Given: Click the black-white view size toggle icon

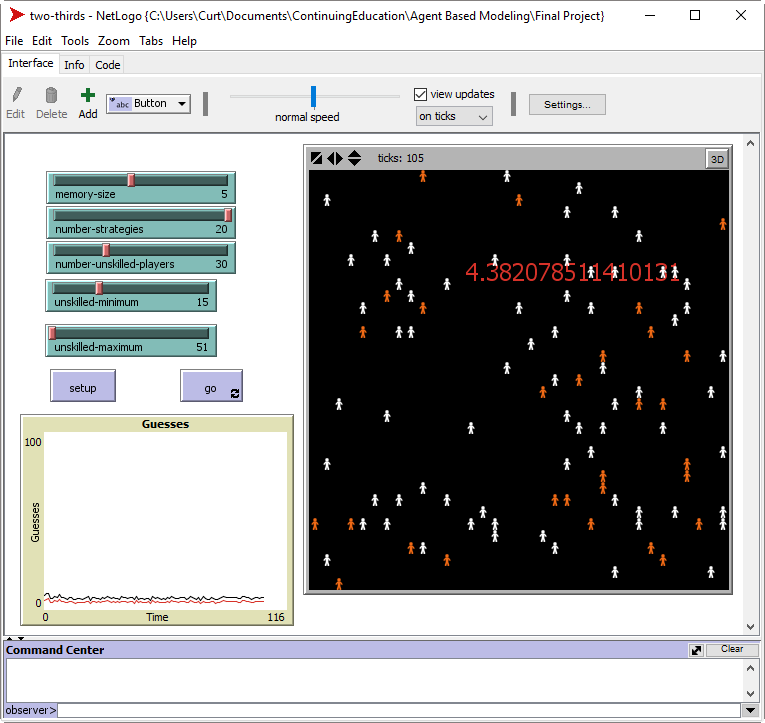Looking at the screenshot, I should pyautogui.click(x=317, y=158).
